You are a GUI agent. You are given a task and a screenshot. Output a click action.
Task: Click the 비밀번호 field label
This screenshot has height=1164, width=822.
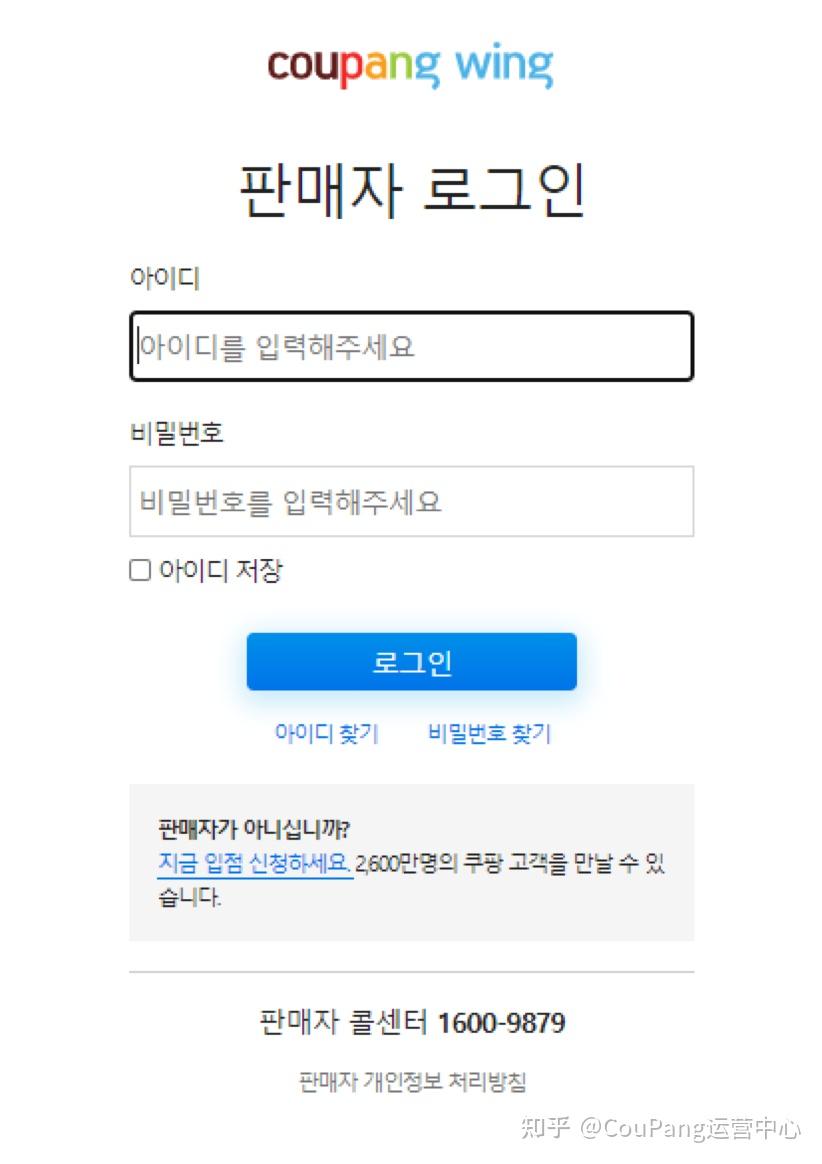point(177,433)
